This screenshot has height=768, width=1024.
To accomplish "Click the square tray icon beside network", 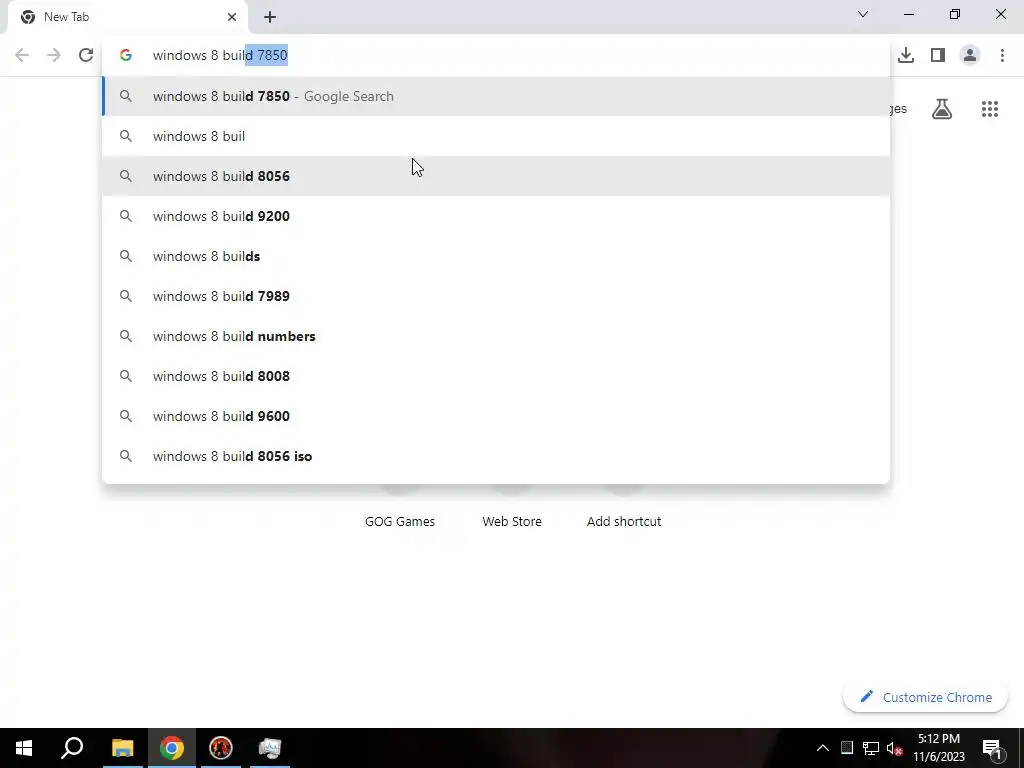I will [x=846, y=748].
